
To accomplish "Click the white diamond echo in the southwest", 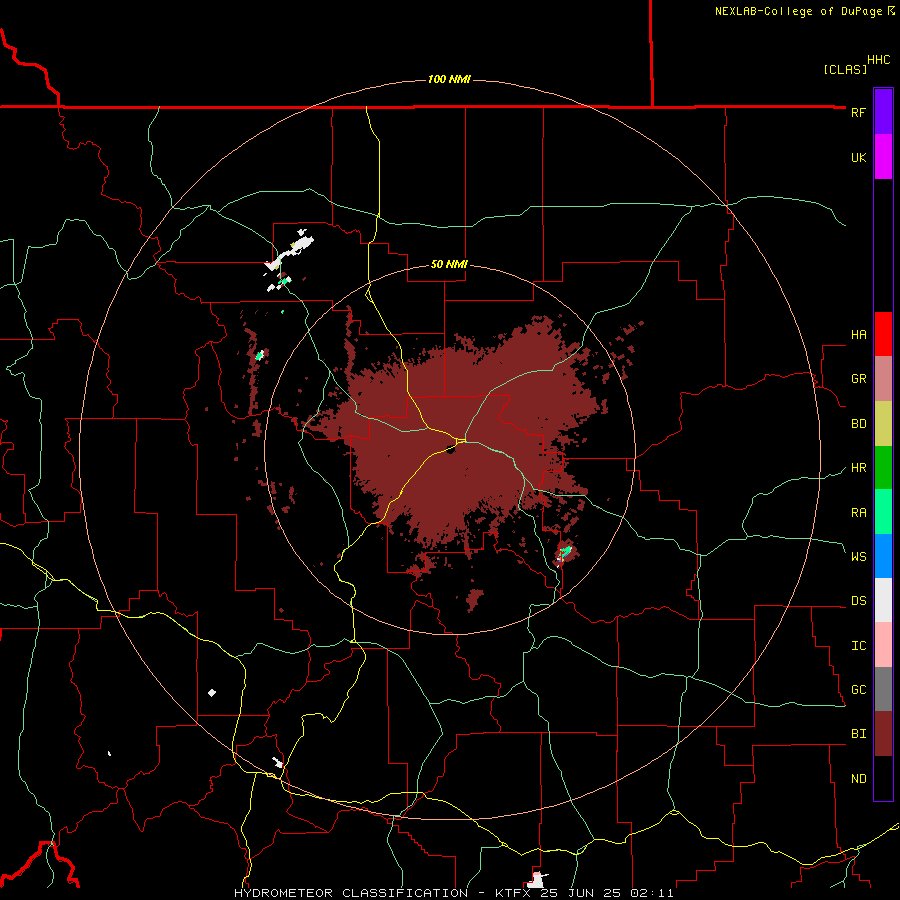I will coord(212,693).
